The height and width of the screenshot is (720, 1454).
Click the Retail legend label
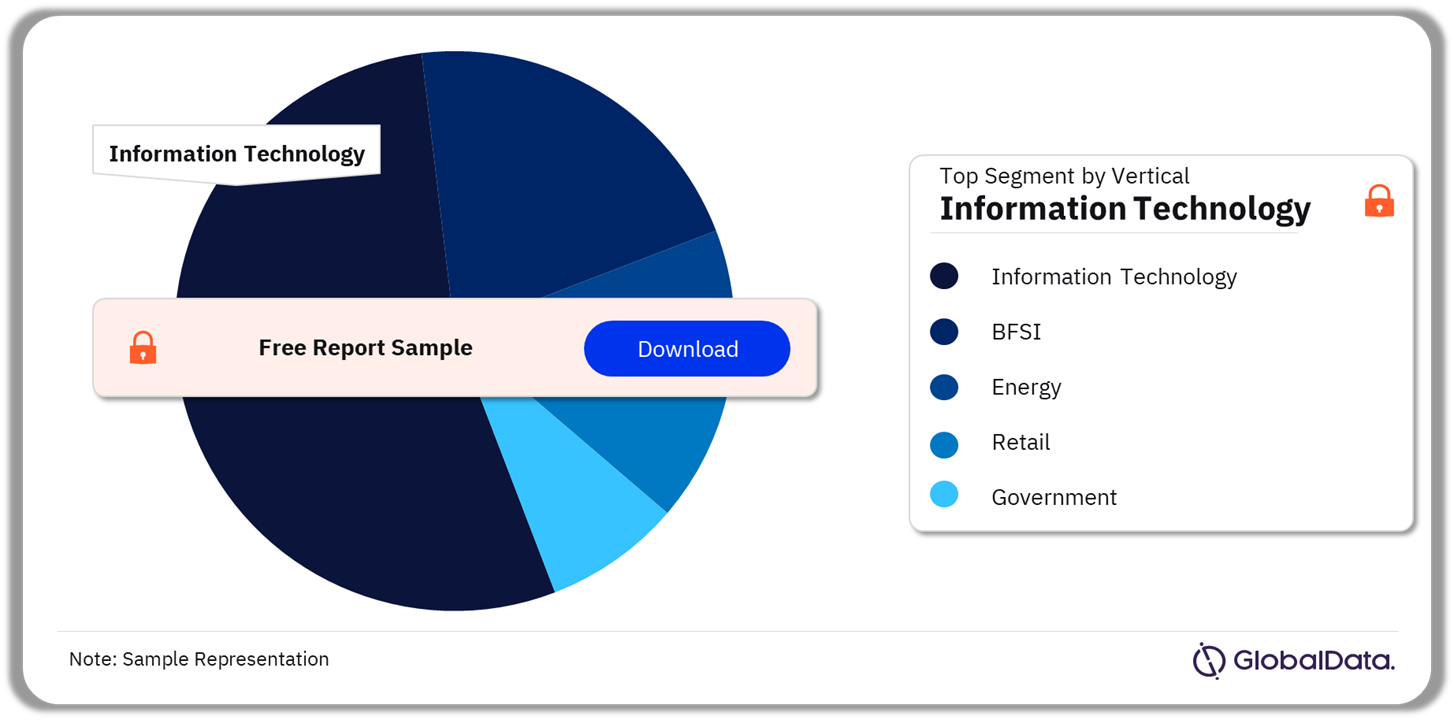point(1021,443)
